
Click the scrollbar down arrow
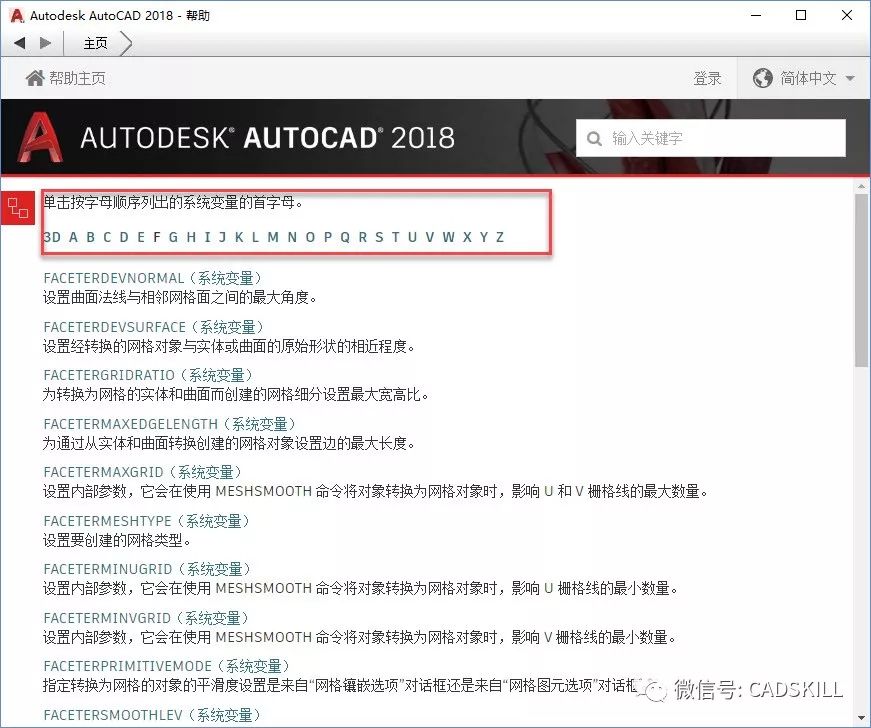(x=862, y=718)
